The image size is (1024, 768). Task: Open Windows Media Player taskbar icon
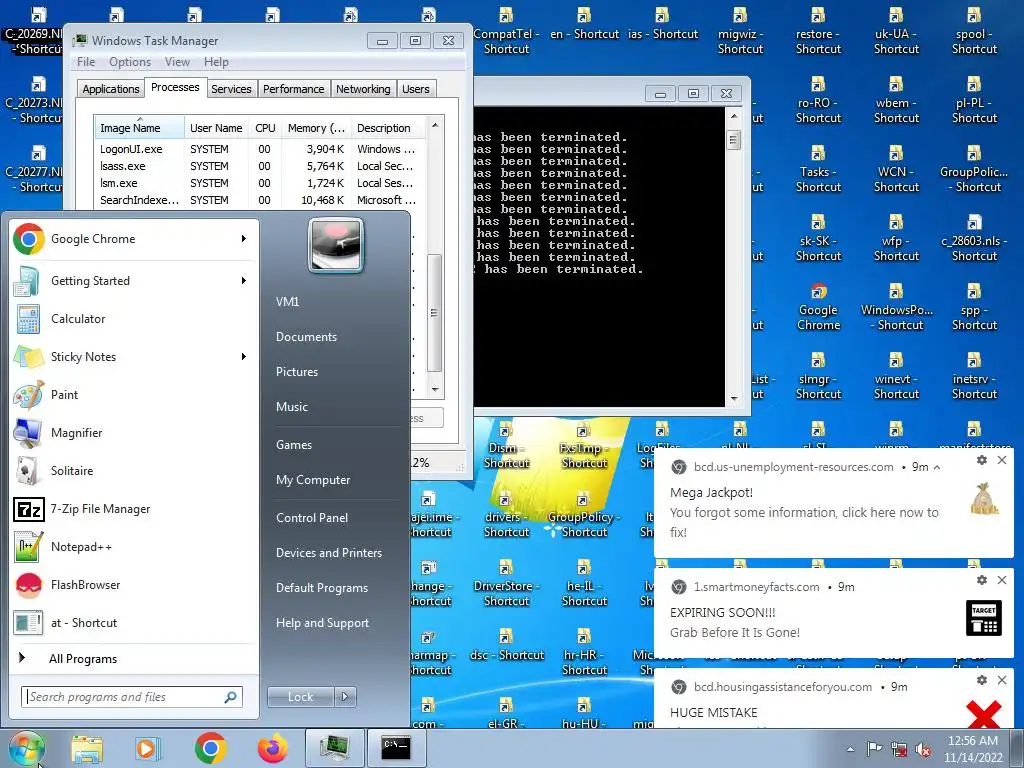coord(148,748)
